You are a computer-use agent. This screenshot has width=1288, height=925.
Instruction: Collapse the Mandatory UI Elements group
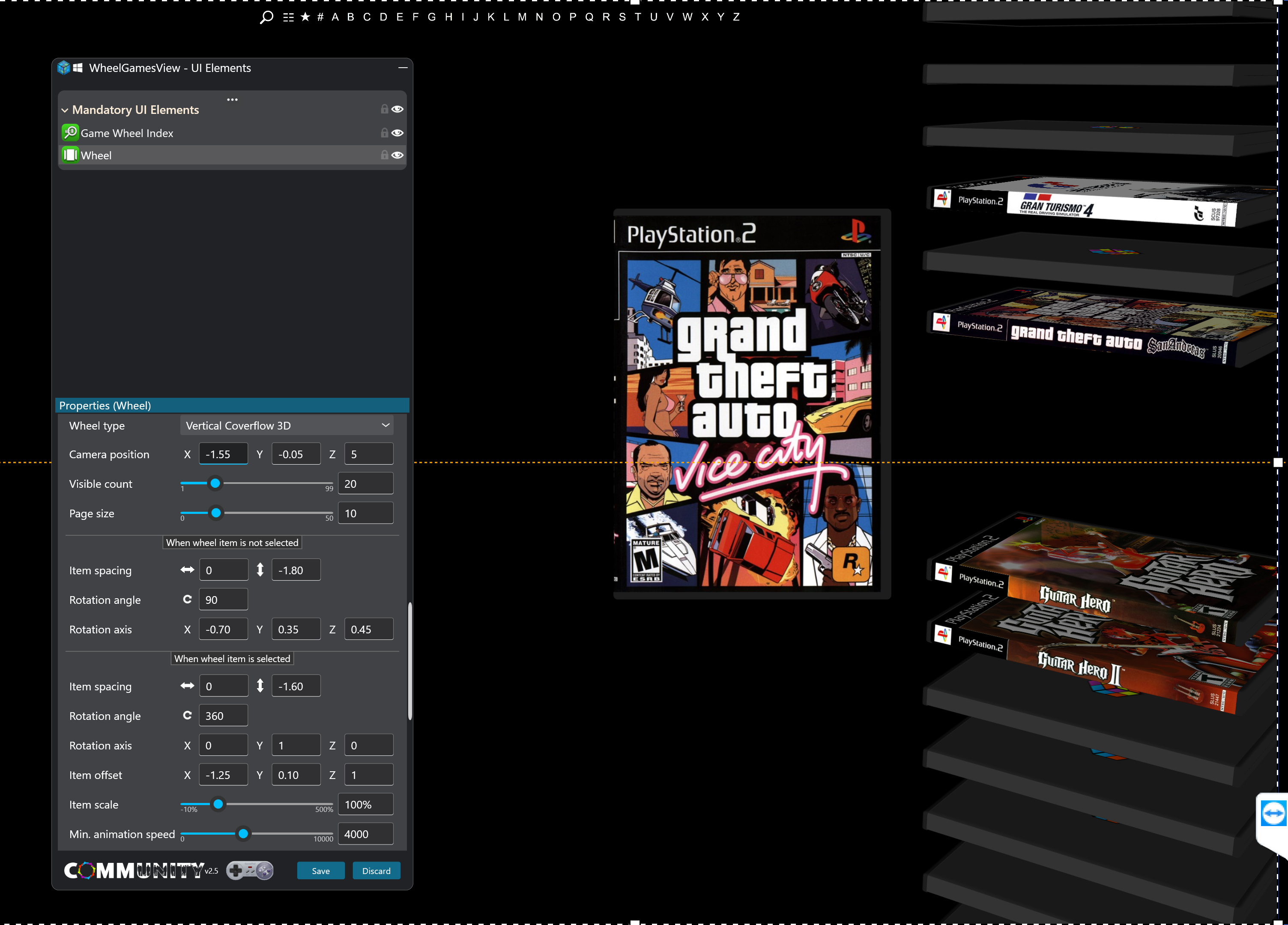pos(65,110)
